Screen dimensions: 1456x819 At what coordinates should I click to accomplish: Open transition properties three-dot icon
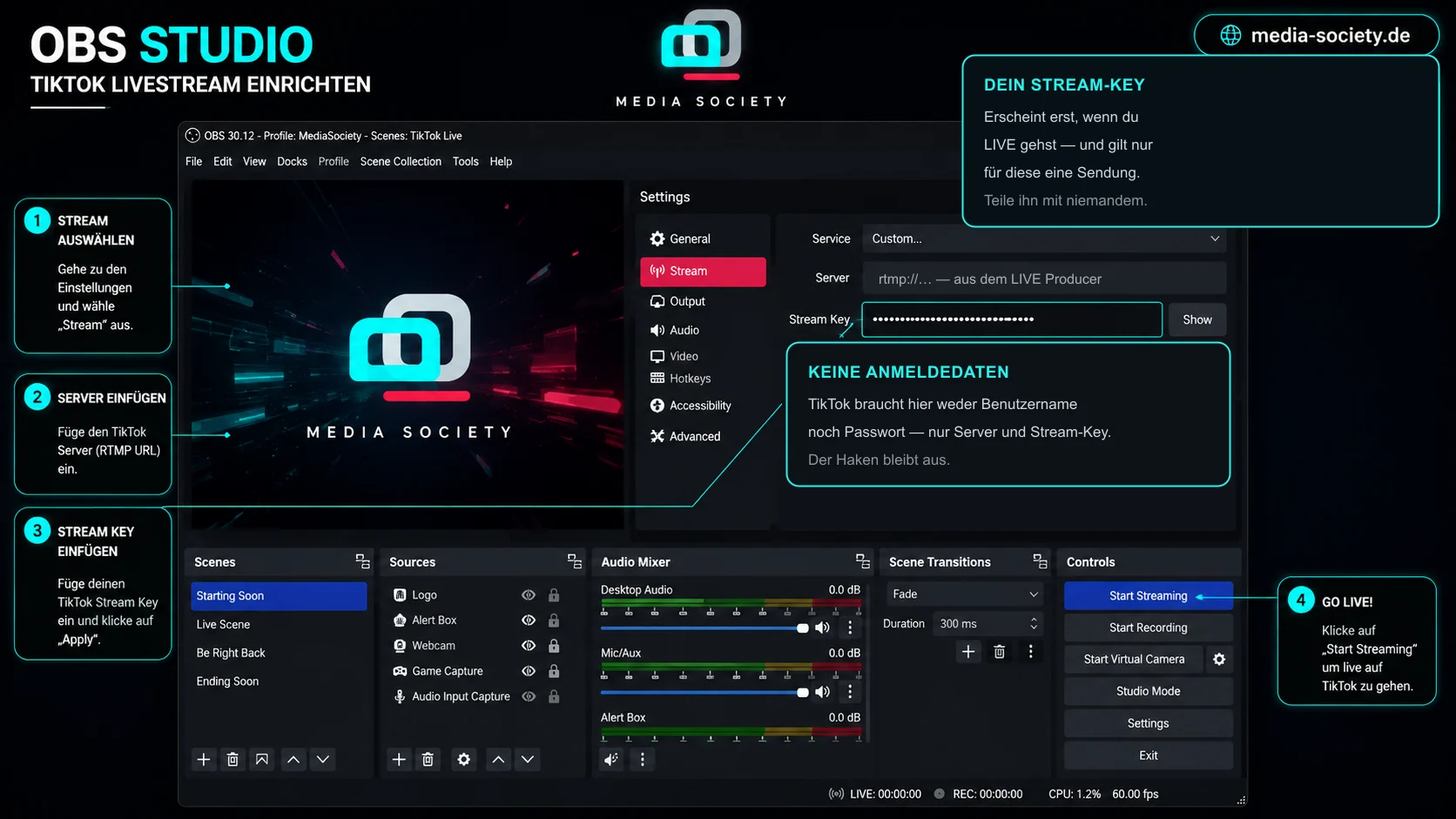[x=1031, y=651]
